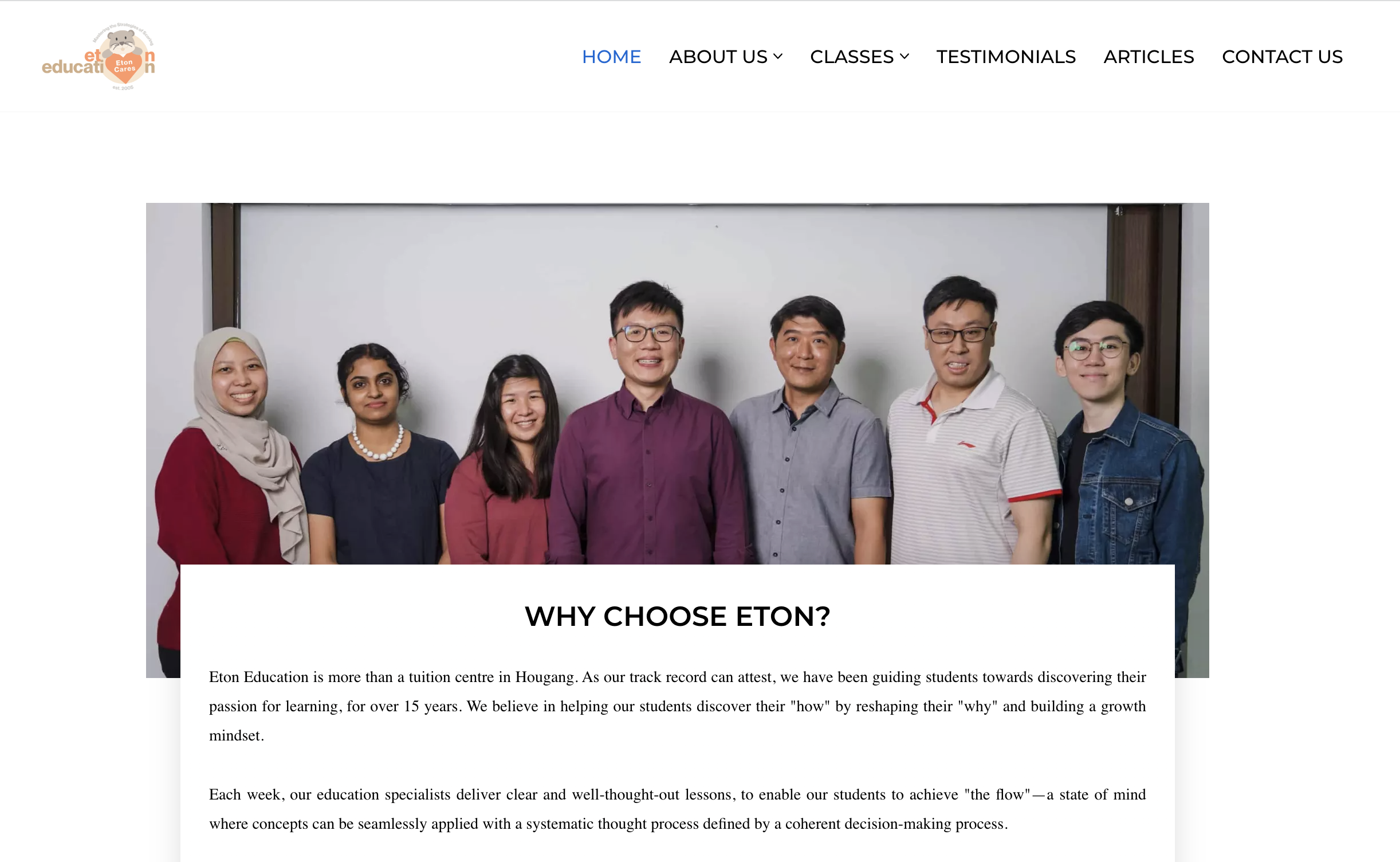Select CLASSES in the navigation bar

(x=851, y=57)
